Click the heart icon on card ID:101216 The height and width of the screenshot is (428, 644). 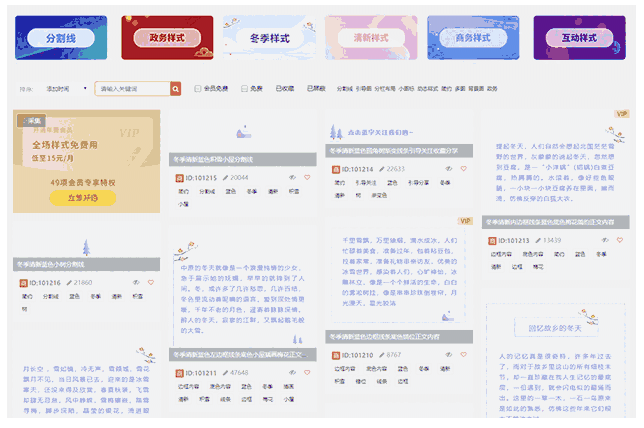[151, 283]
